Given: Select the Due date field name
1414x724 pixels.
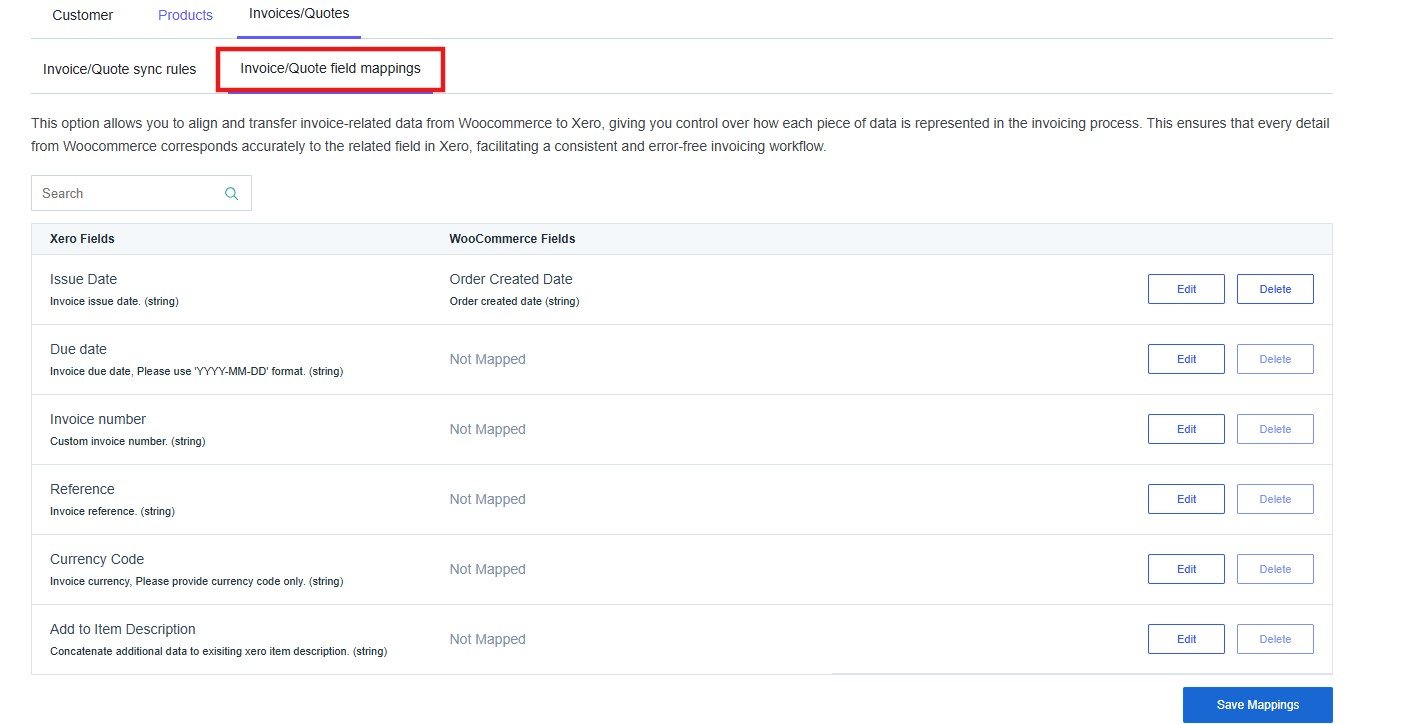Looking at the screenshot, I should pyautogui.click(x=78, y=349).
